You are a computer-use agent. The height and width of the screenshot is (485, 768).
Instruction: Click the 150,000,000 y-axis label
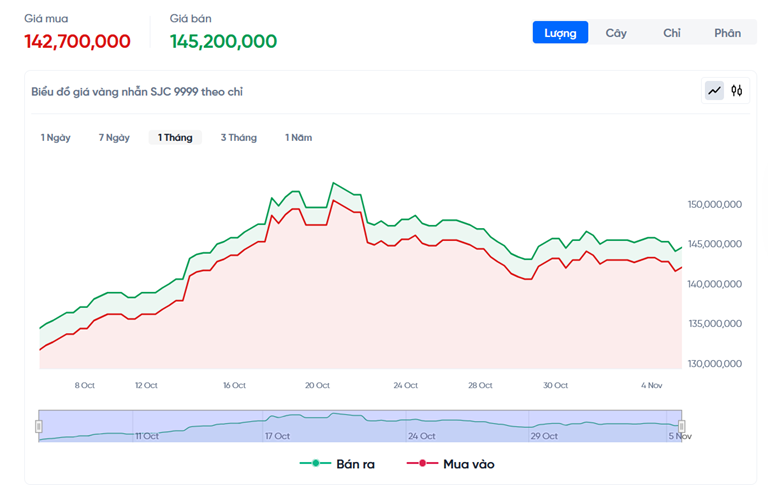point(714,204)
